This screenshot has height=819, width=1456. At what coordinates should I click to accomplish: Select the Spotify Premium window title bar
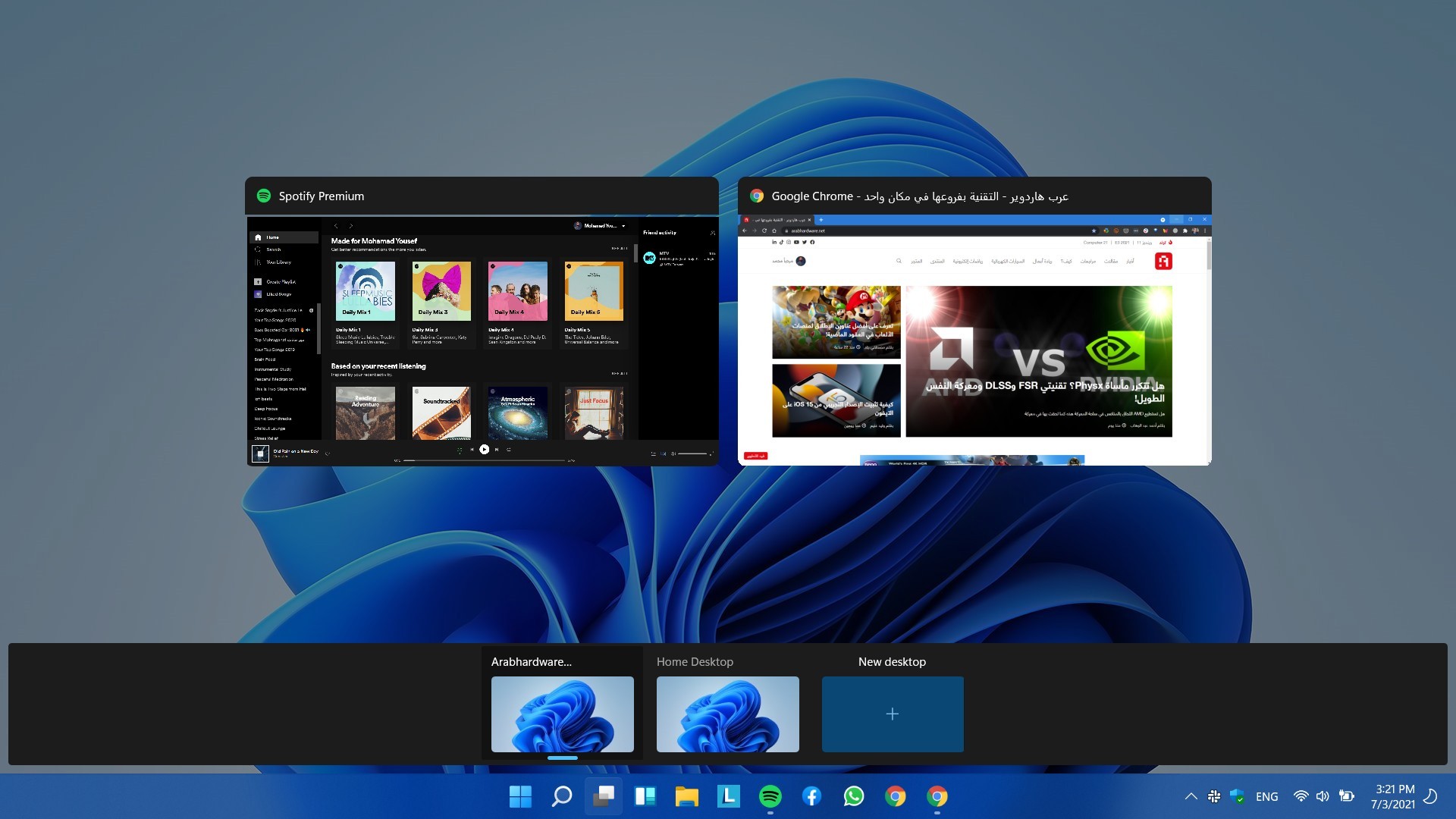tap(482, 196)
